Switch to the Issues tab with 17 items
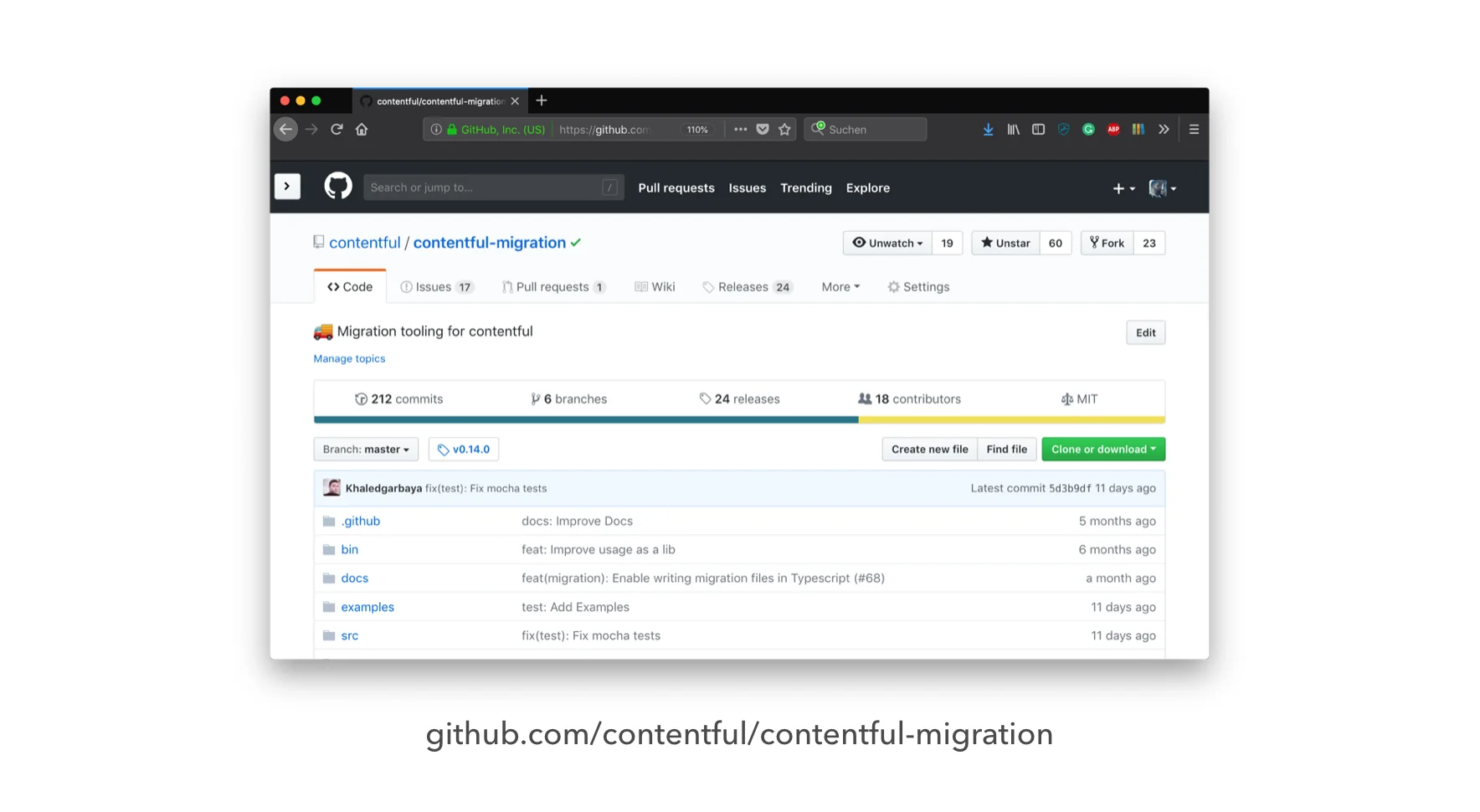This screenshot has height=812, width=1480. 437,287
